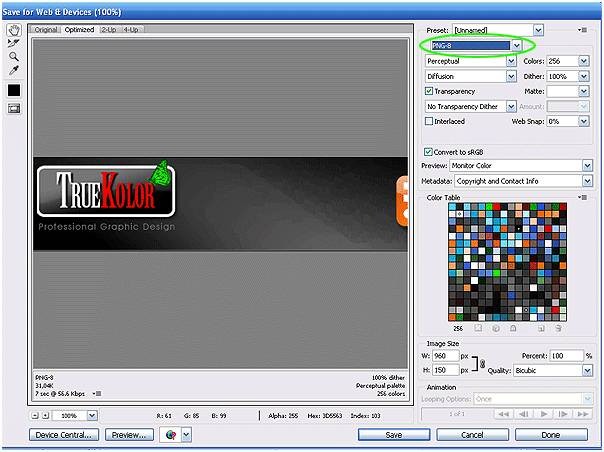The image size is (604, 452).
Task: Toggle slices visibility icon
Action: click(x=14, y=109)
